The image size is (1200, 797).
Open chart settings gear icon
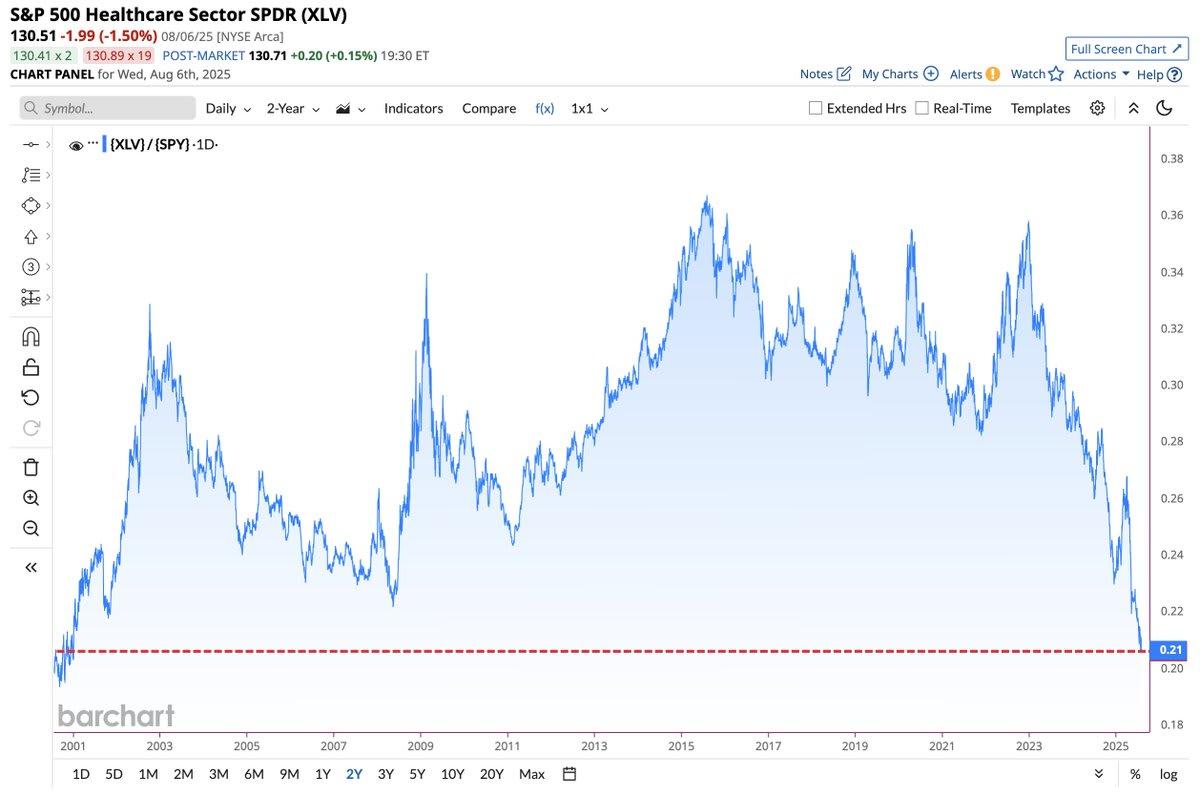pyautogui.click(x=1097, y=108)
